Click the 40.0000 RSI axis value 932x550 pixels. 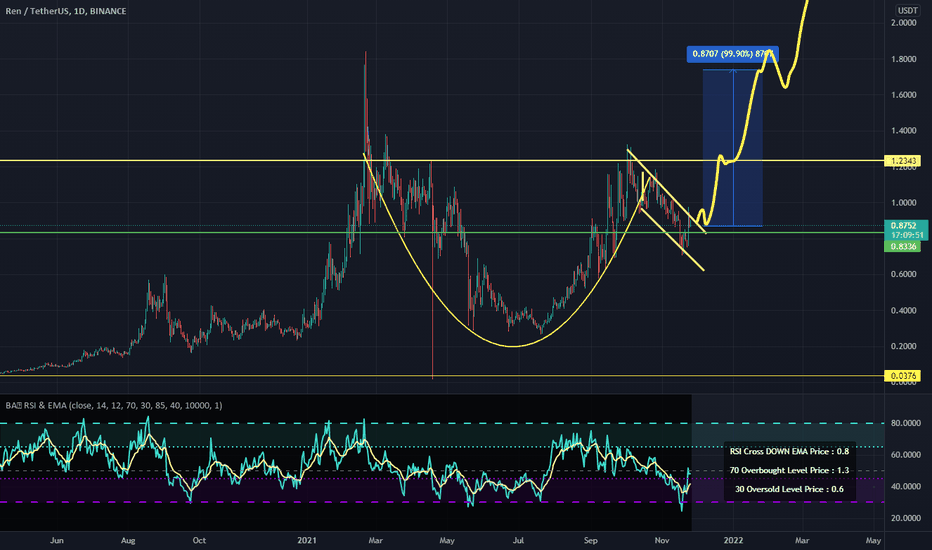point(905,486)
